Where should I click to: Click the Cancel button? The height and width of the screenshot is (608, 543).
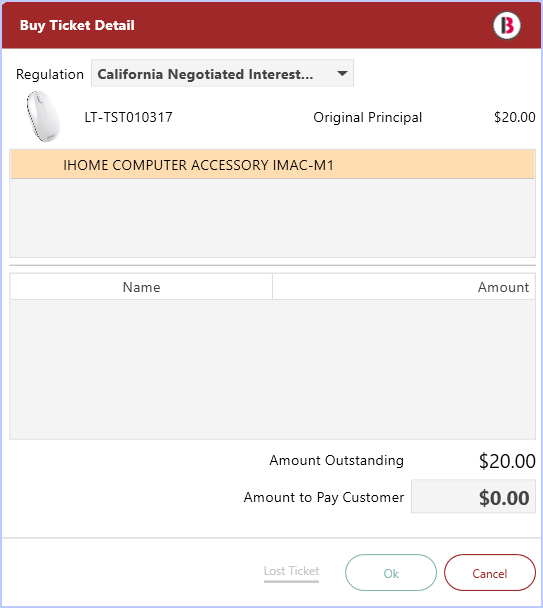[x=489, y=573]
